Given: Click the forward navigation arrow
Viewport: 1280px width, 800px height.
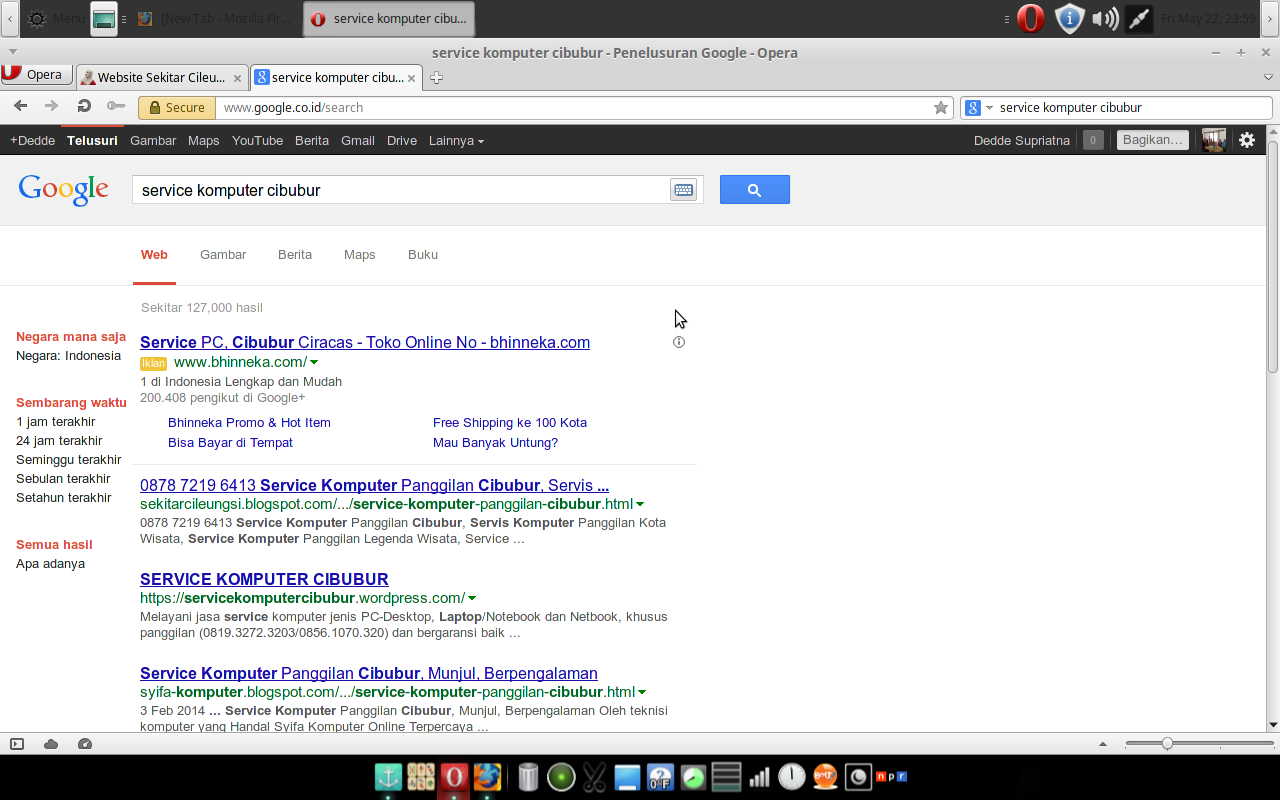Looking at the screenshot, I should click(x=51, y=106).
